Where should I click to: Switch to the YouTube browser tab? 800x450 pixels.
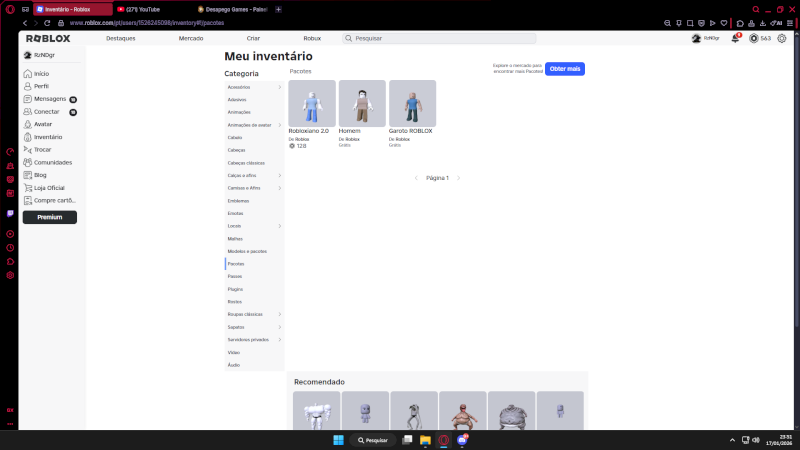coord(153,9)
